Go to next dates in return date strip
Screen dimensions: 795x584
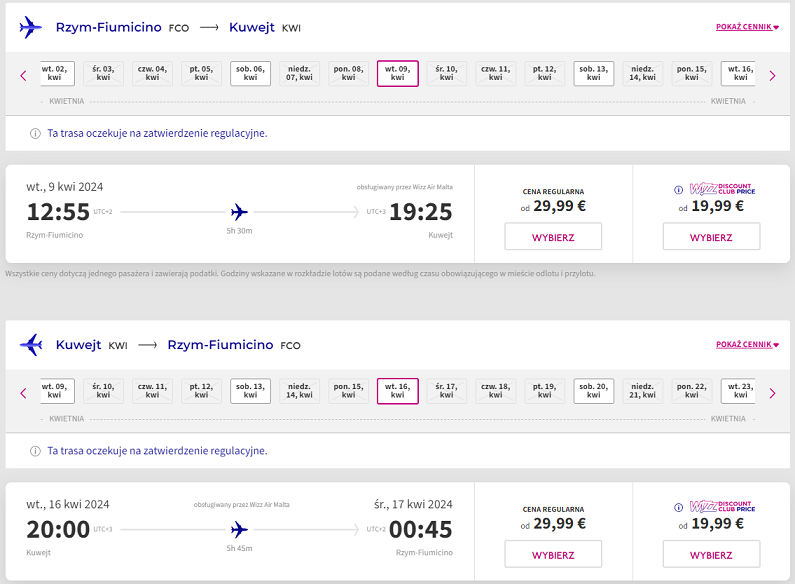pyautogui.click(x=772, y=393)
